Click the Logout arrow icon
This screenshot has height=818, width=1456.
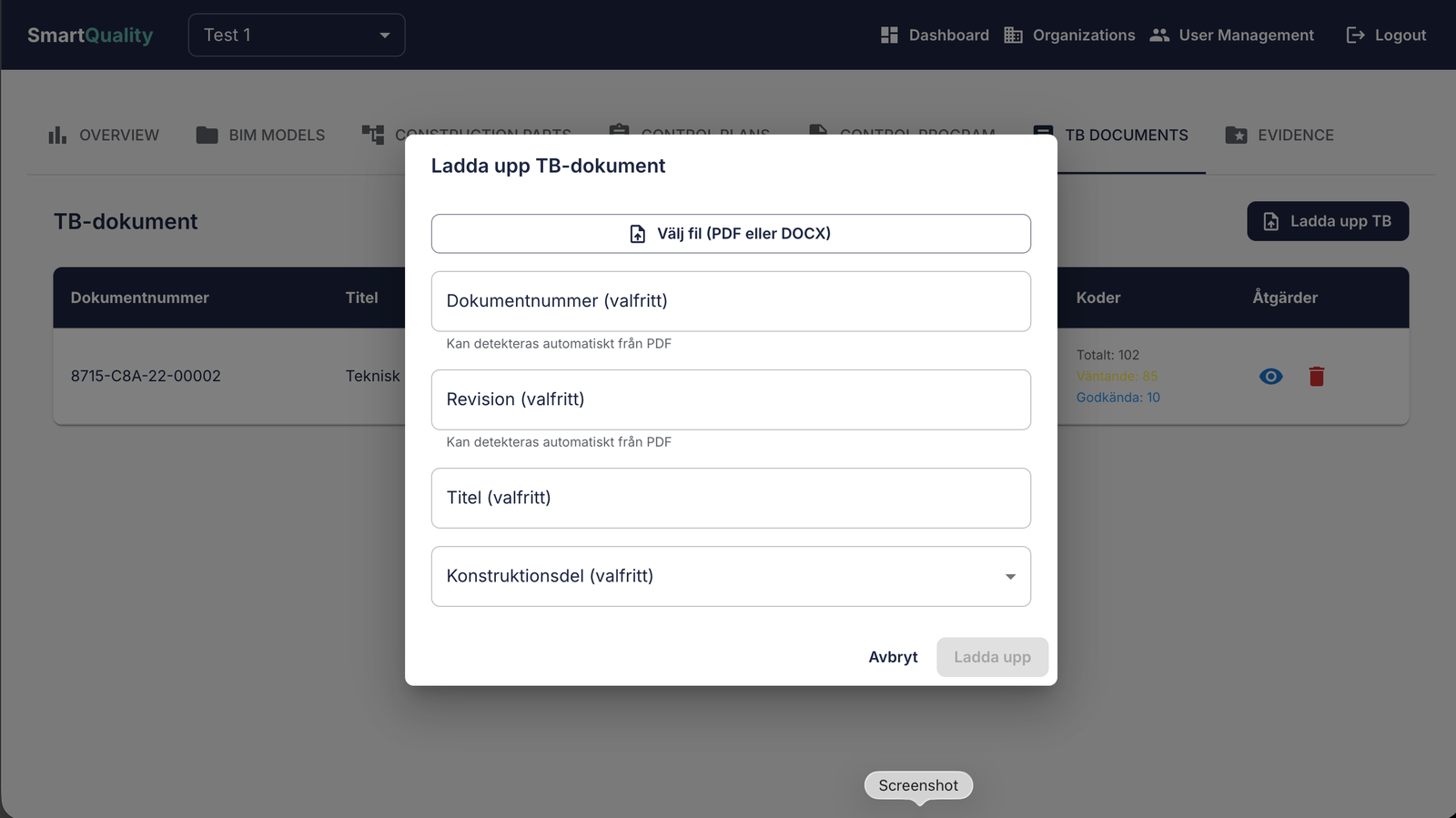tap(1355, 35)
